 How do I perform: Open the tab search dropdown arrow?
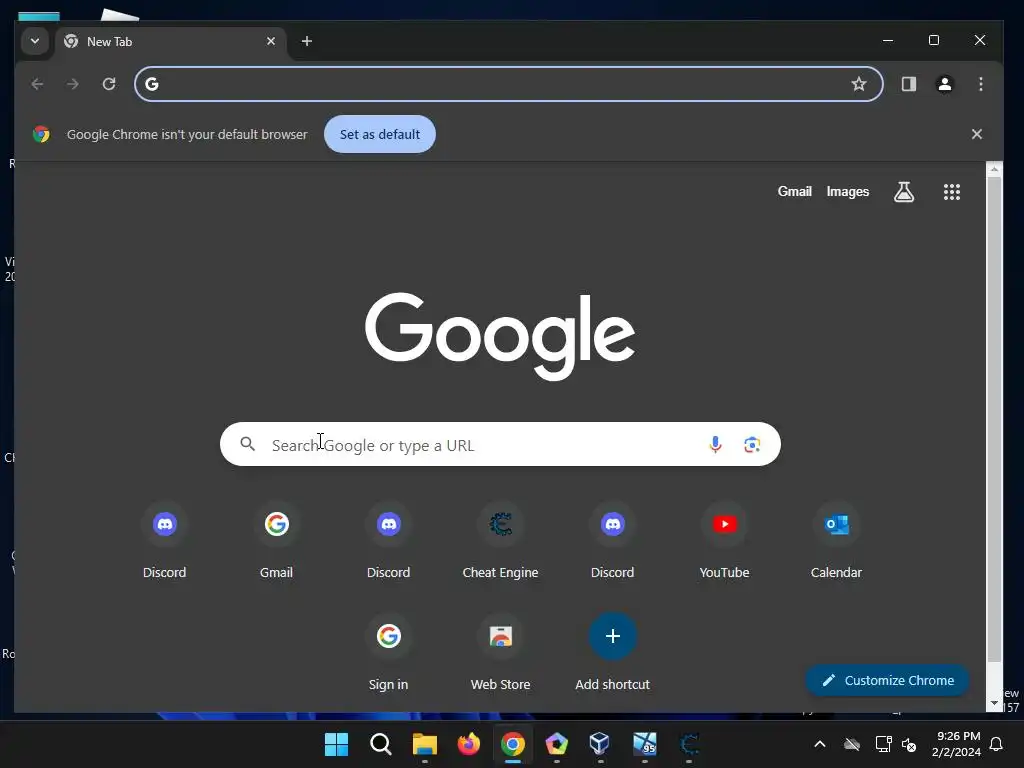tap(35, 41)
